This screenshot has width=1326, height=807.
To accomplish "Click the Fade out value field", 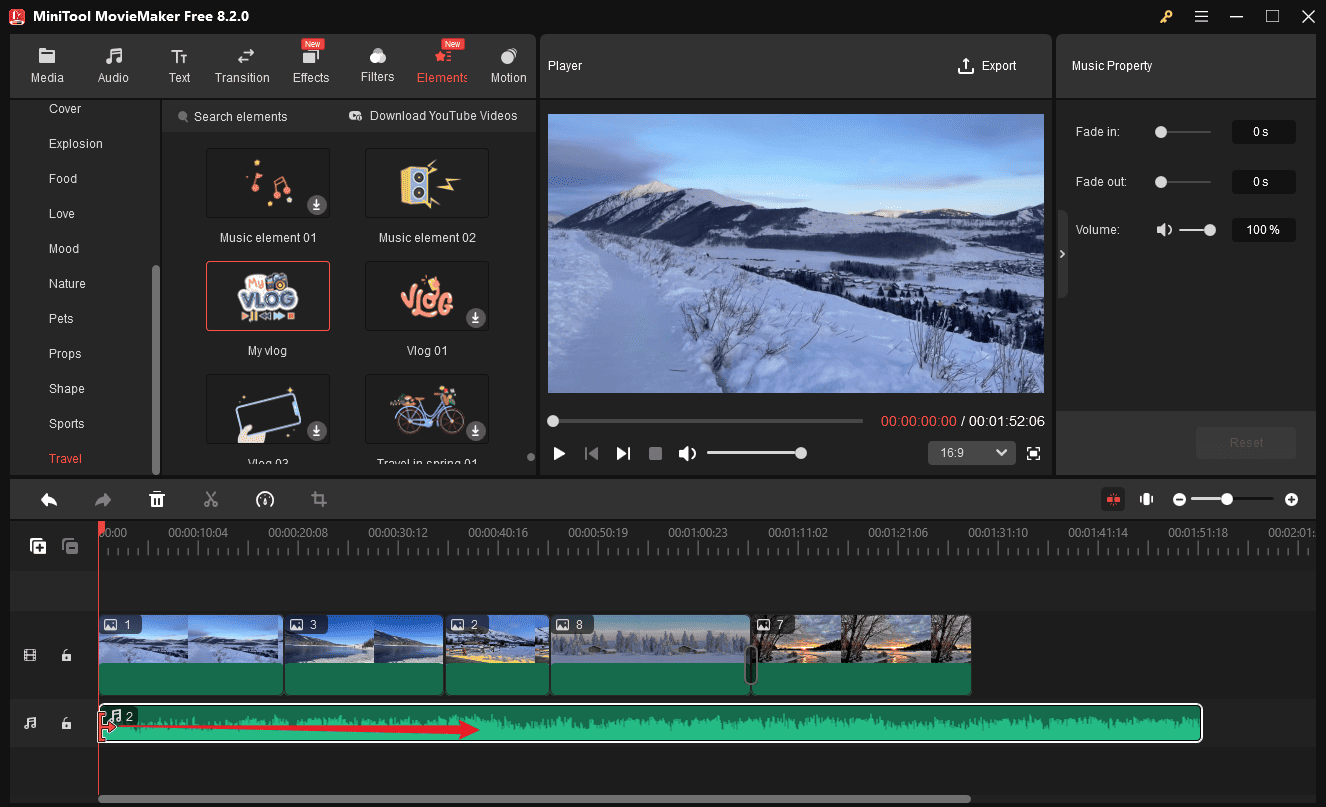I will (1263, 182).
